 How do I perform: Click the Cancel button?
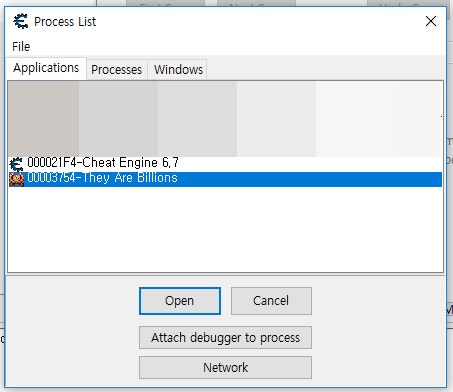[271, 301]
